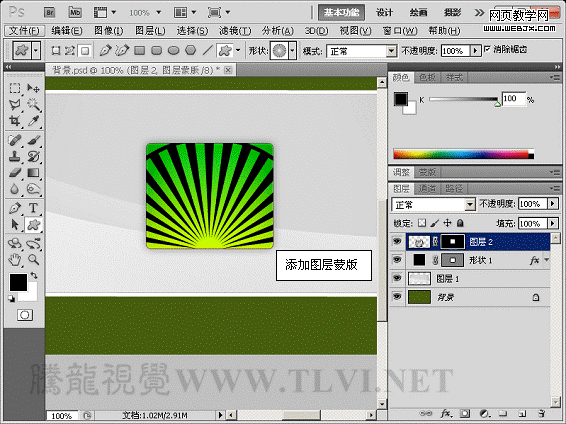Select the Clone Stamp tool
566x424 pixels.
pos(14,156)
